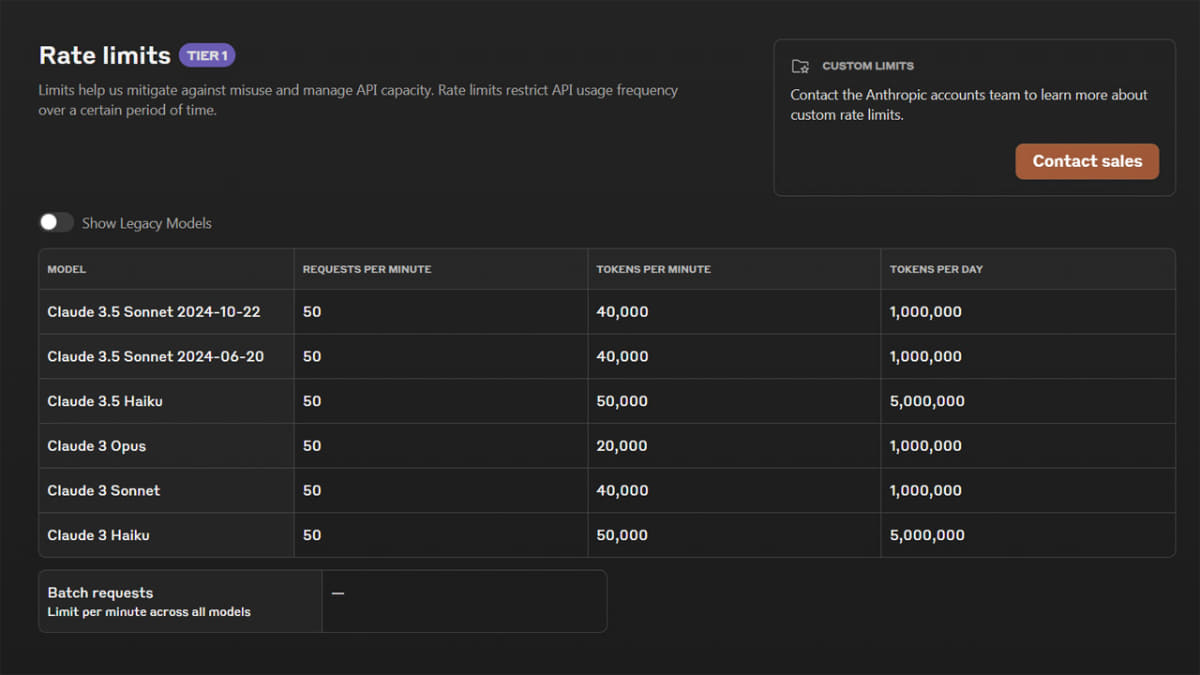Click the Rate limits heading
1200x675 pixels.
coord(104,55)
